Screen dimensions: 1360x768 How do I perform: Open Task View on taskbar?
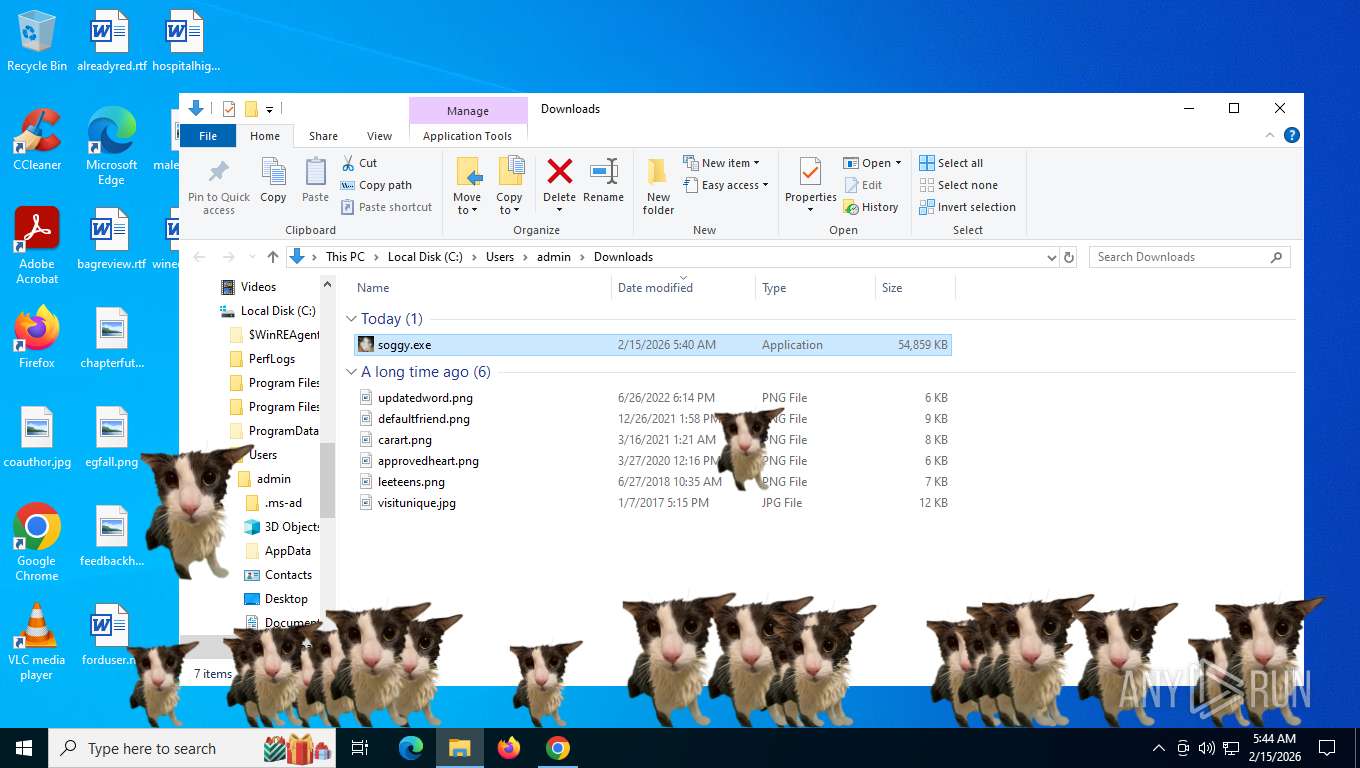[x=360, y=748]
